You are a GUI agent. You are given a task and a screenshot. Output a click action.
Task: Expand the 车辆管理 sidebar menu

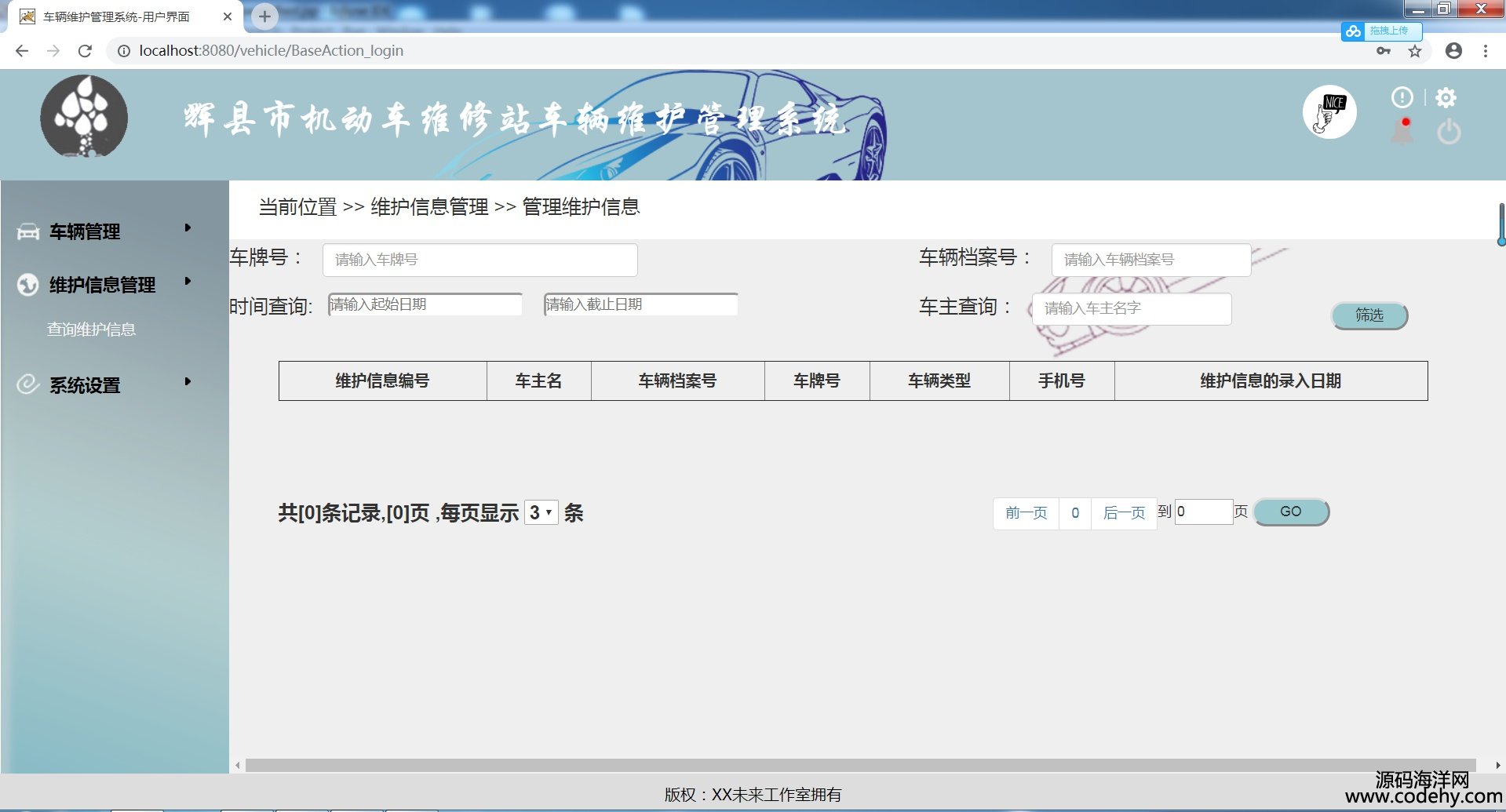pos(85,231)
